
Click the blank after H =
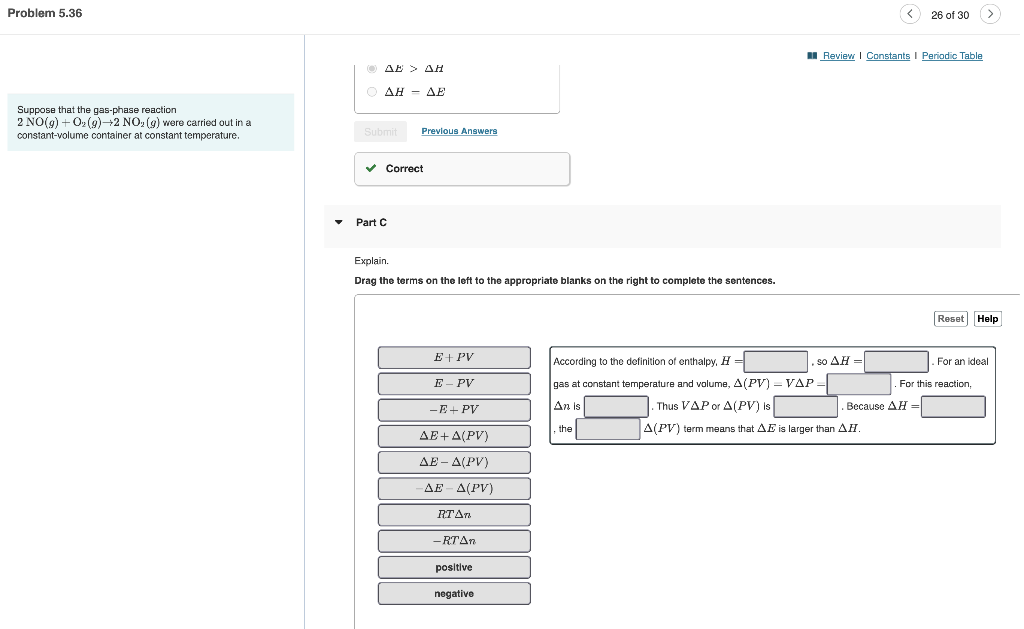point(777,360)
